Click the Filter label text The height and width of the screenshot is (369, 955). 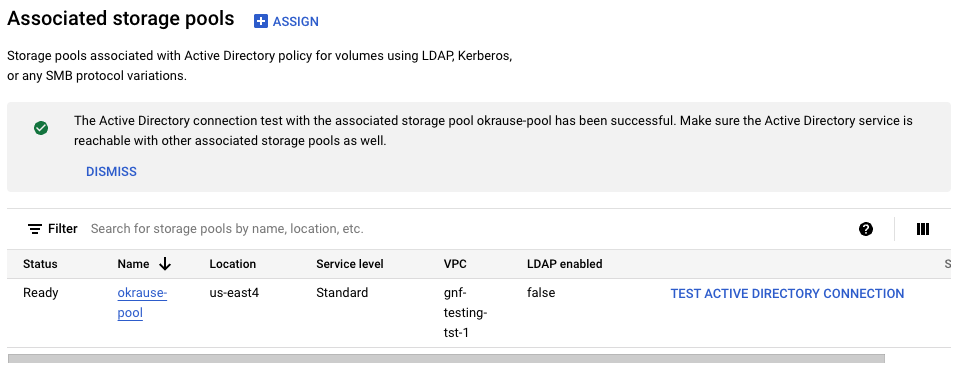[x=63, y=228]
